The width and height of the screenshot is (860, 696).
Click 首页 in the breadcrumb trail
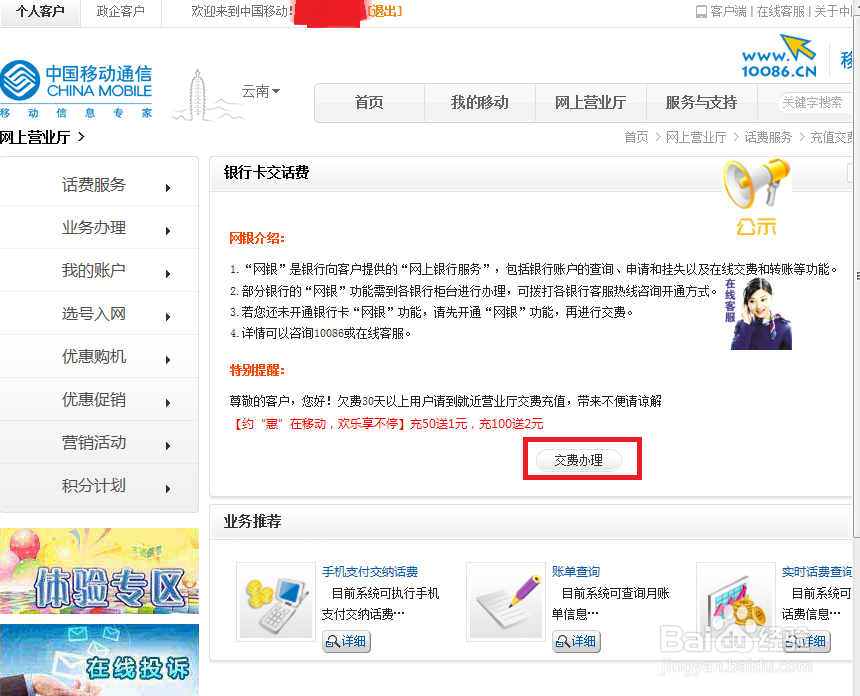pyautogui.click(x=636, y=137)
